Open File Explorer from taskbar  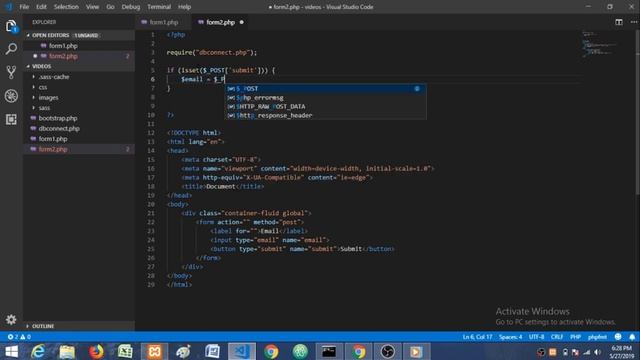click(67, 351)
